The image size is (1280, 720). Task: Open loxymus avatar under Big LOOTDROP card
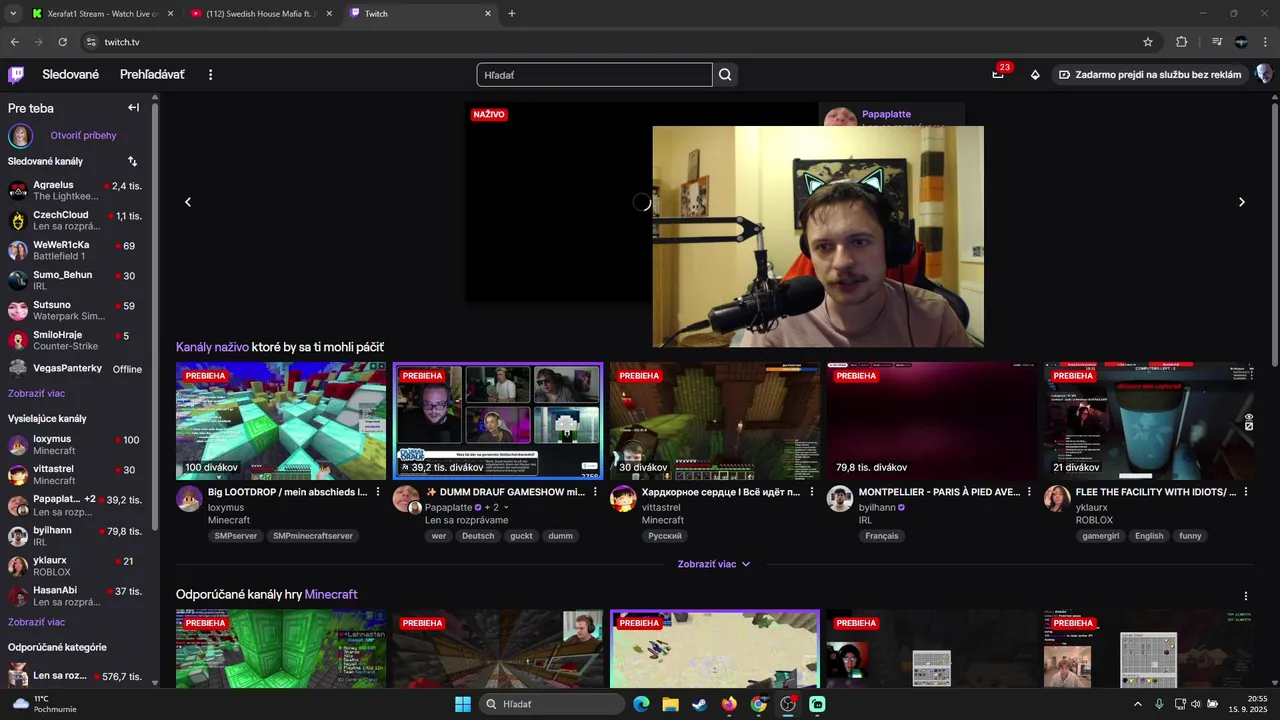coord(189,499)
